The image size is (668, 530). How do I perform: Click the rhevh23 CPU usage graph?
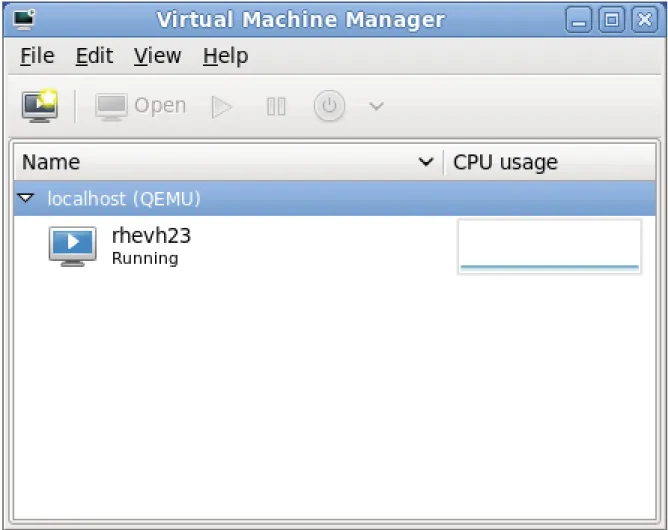[x=549, y=247]
